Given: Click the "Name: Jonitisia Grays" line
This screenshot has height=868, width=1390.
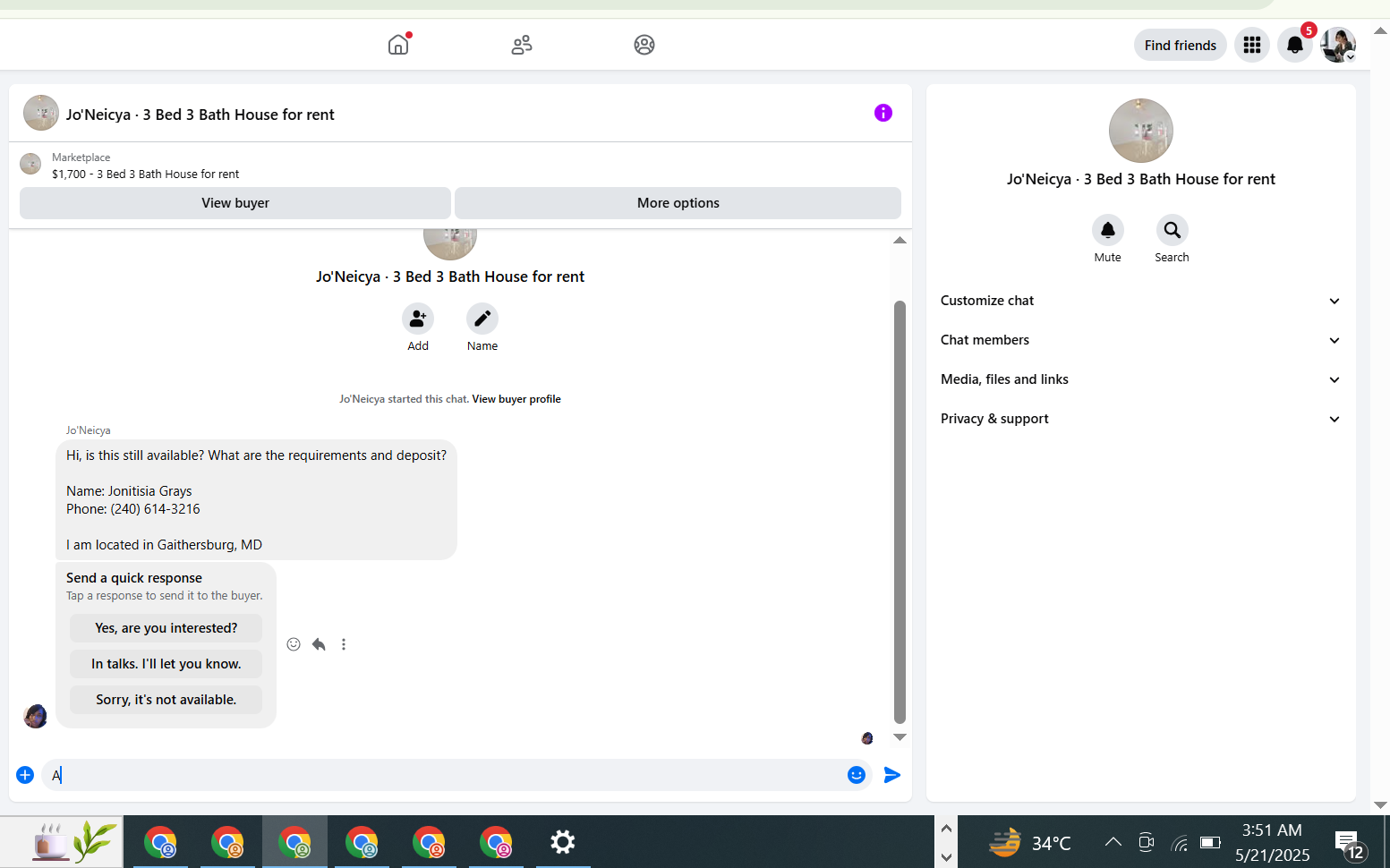Looking at the screenshot, I should coord(129,491).
